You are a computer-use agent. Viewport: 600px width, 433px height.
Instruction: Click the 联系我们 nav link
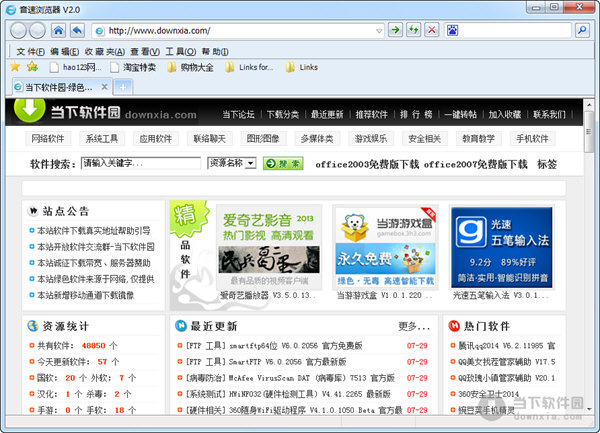tap(549, 114)
